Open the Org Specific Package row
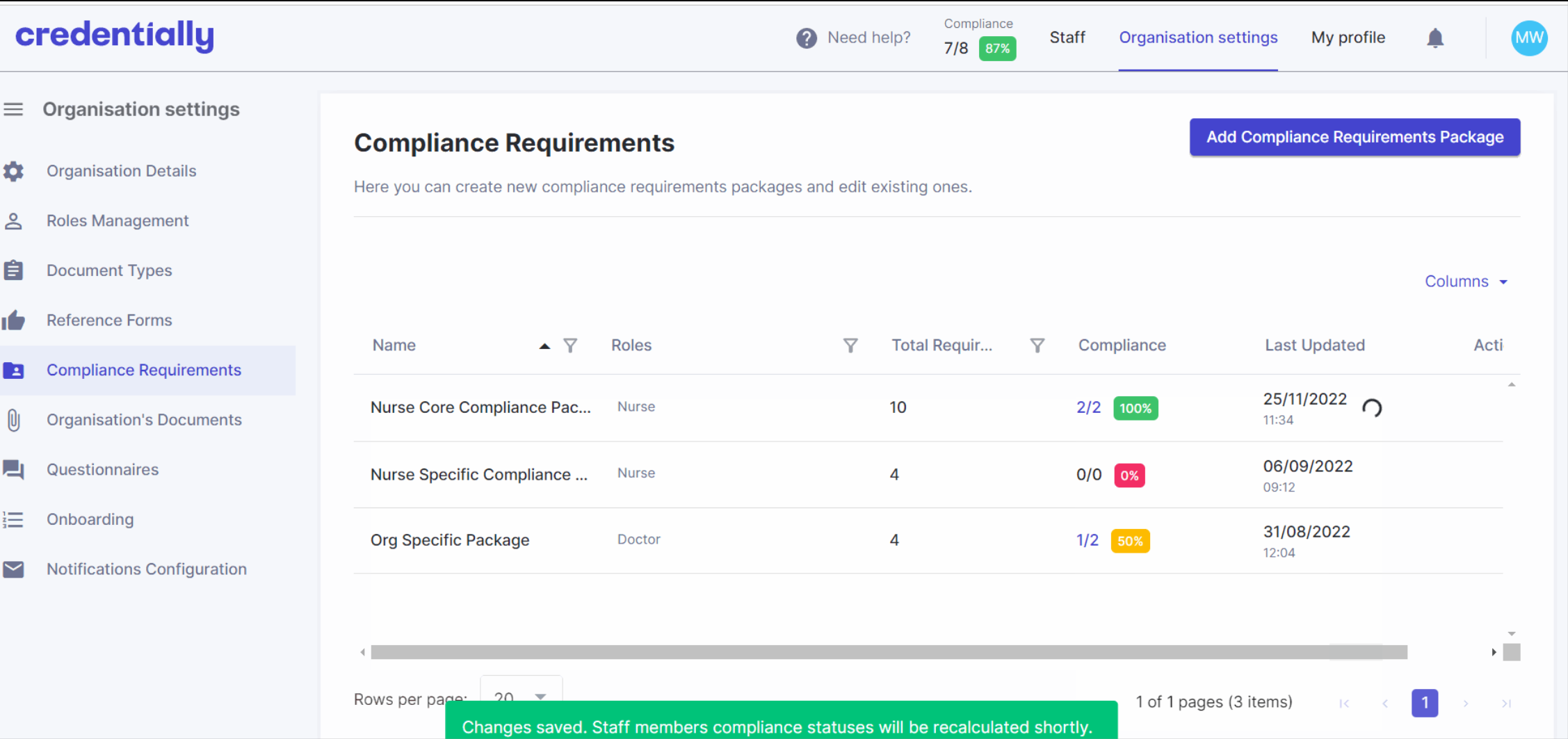The image size is (1568, 739). pos(928,541)
